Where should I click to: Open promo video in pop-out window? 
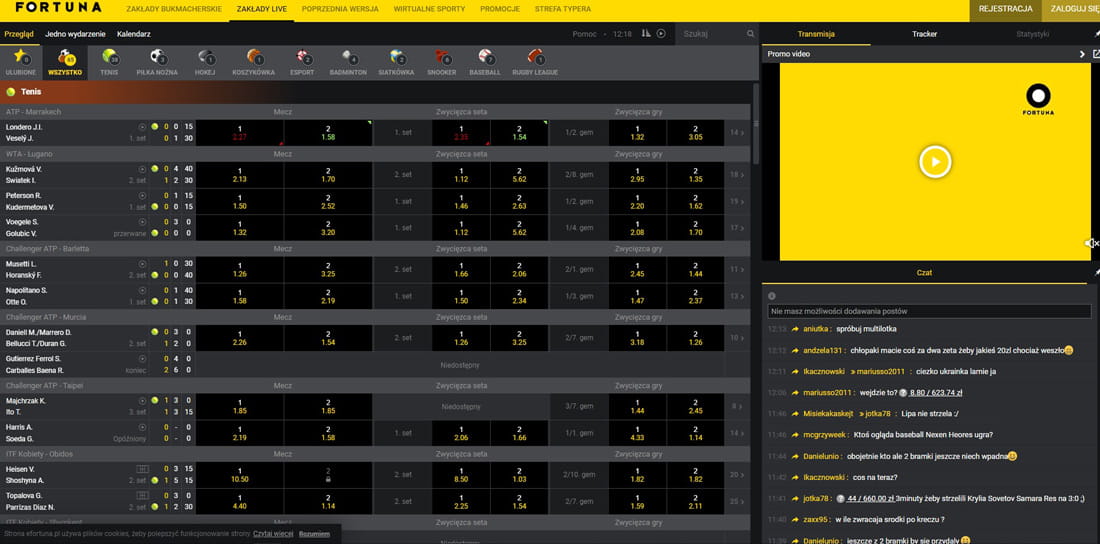tap(1096, 53)
